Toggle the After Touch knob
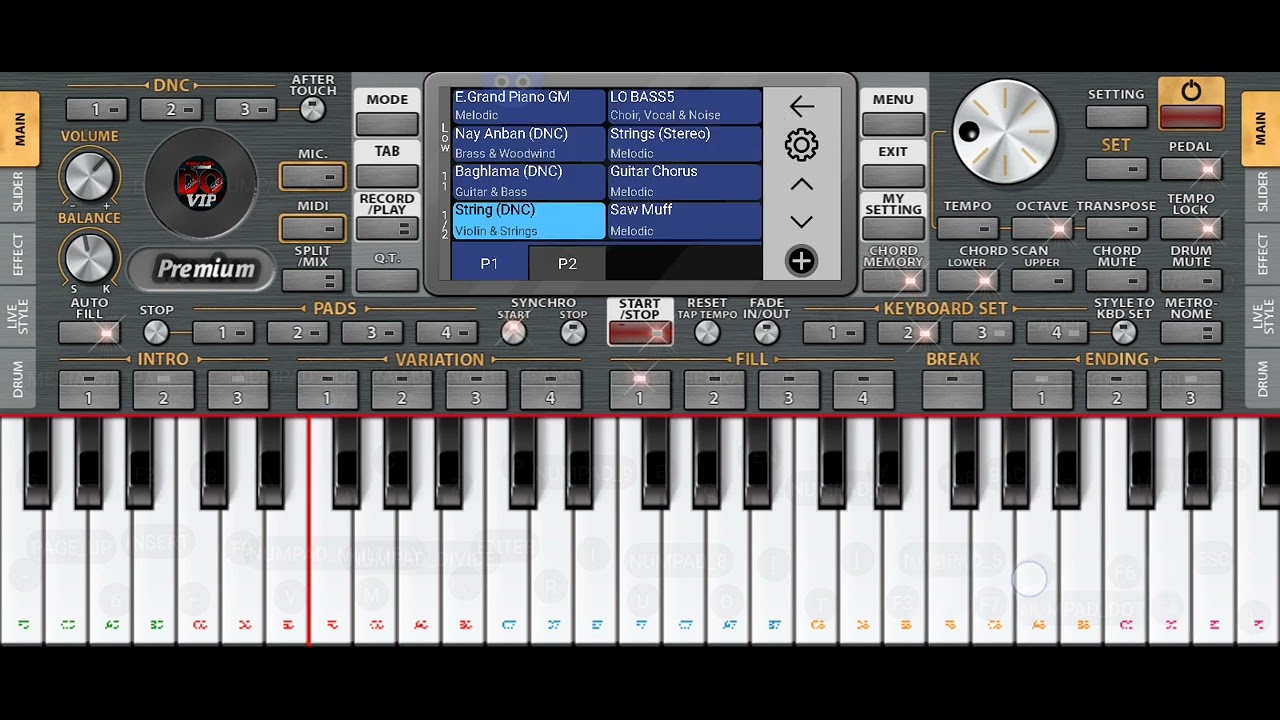1280x720 pixels. (313, 110)
